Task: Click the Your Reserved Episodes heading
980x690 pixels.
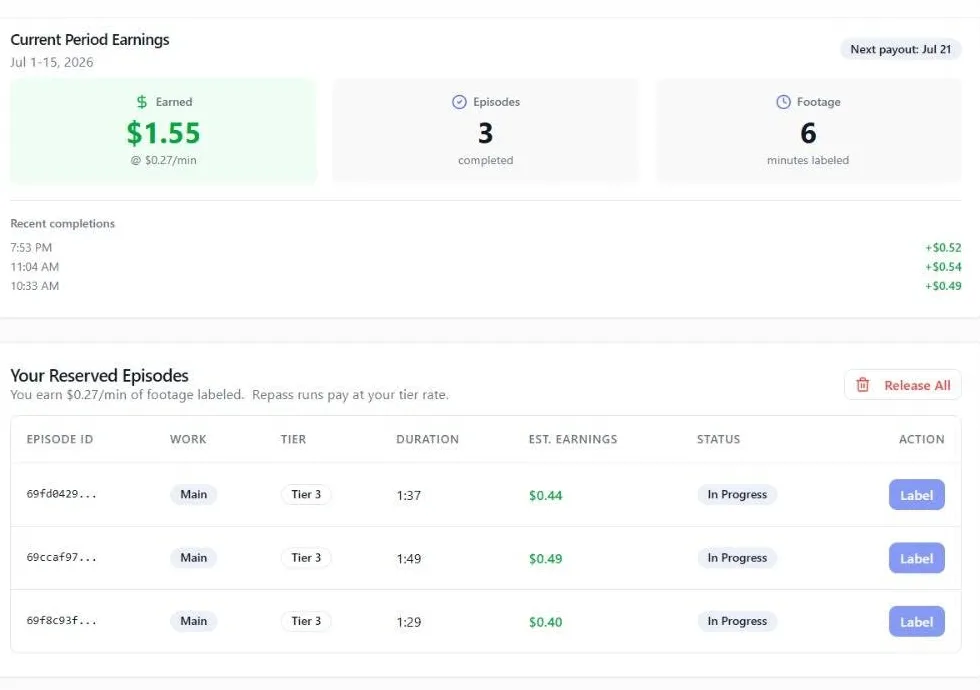Action: click(99, 376)
